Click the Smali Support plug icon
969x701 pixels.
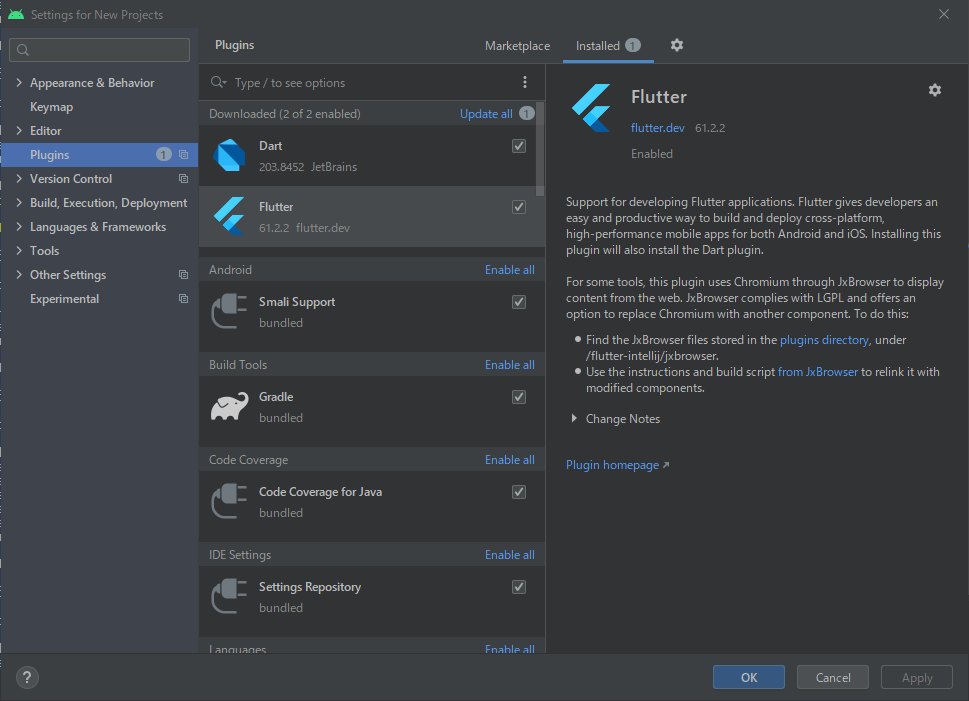tap(229, 312)
